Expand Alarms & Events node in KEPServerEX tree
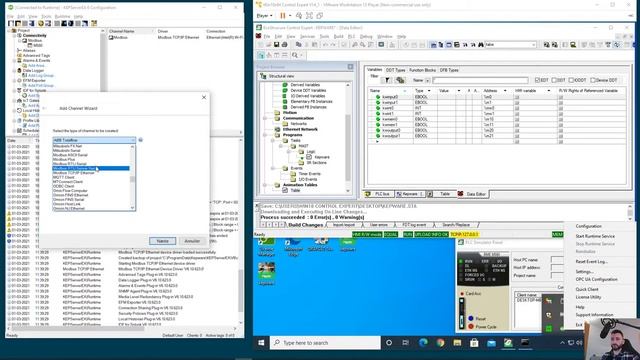 (14, 60)
